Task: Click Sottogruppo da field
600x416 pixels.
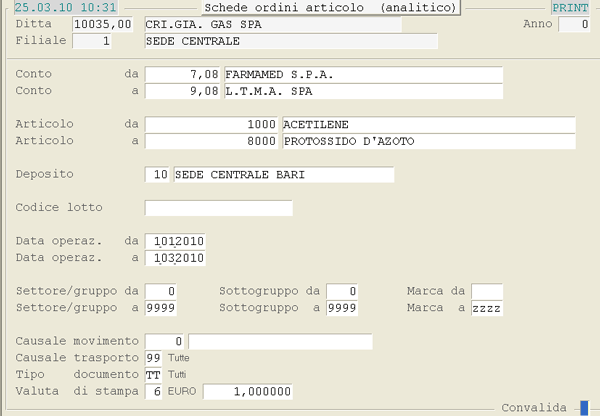Action: click(x=343, y=291)
